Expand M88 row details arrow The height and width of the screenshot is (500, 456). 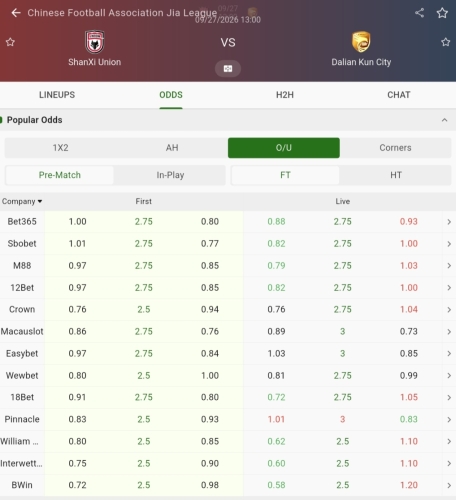point(449,266)
